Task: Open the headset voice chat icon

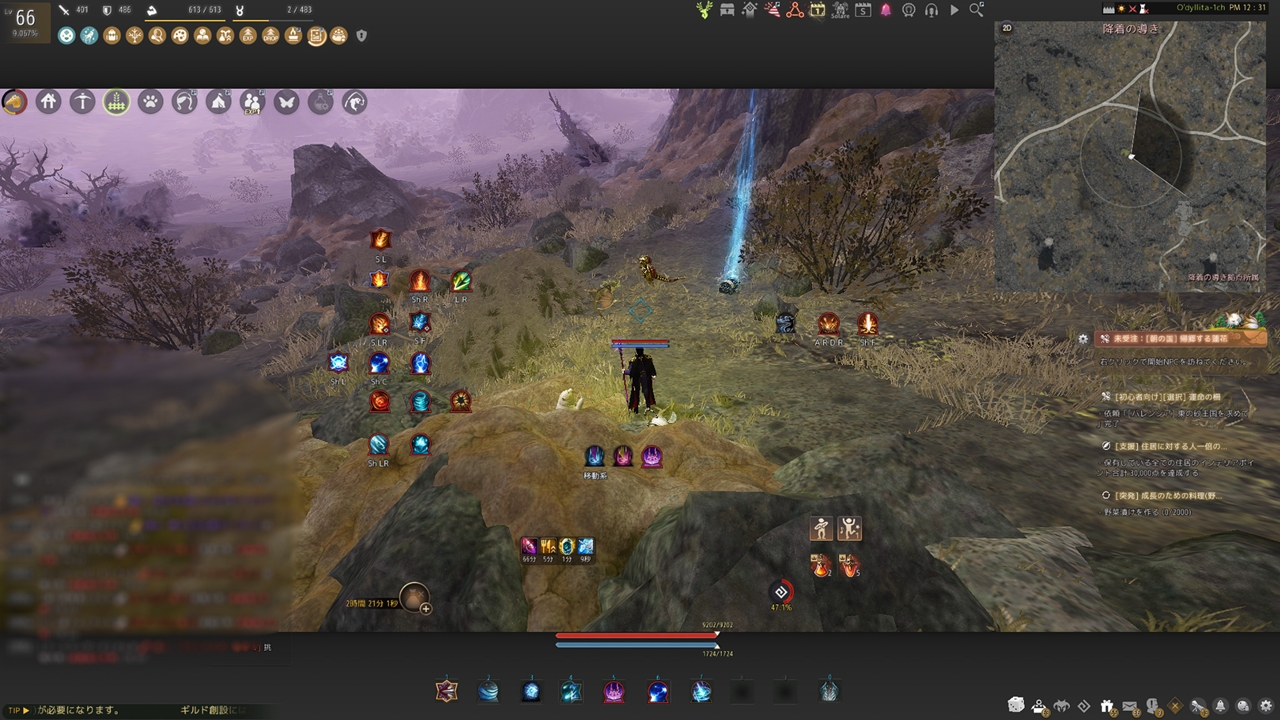Action: pyautogui.click(x=931, y=10)
